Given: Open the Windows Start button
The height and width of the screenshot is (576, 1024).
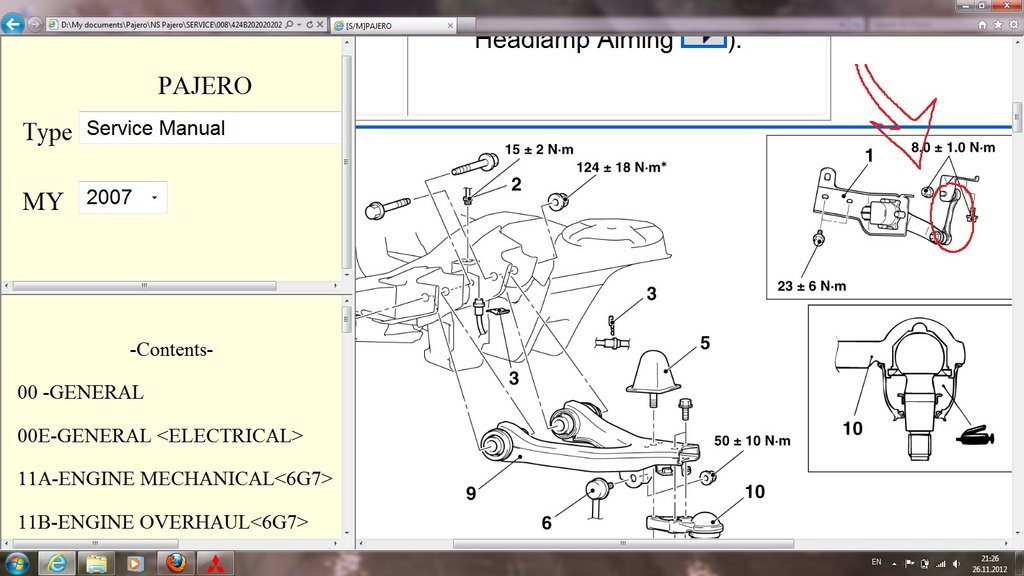Looking at the screenshot, I should [x=16, y=562].
